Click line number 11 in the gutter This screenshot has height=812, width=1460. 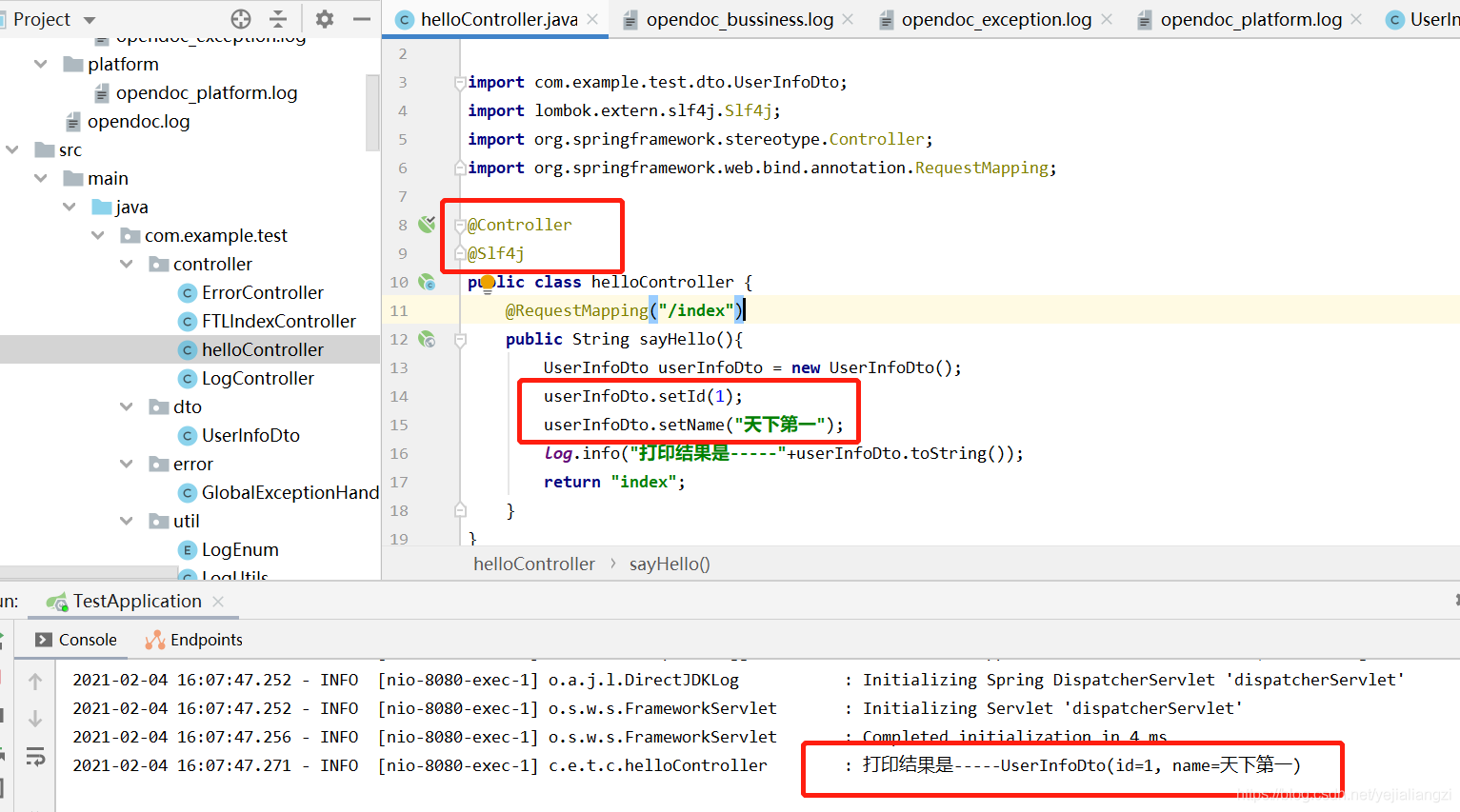click(399, 310)
